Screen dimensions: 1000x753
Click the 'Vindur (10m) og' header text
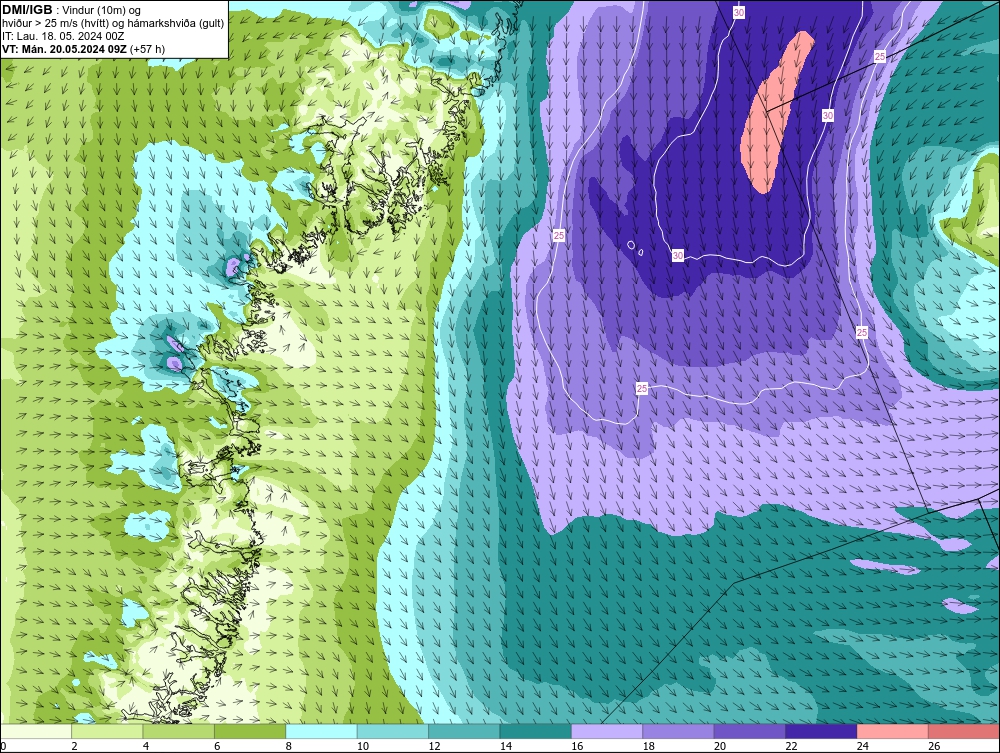(102, 10)
